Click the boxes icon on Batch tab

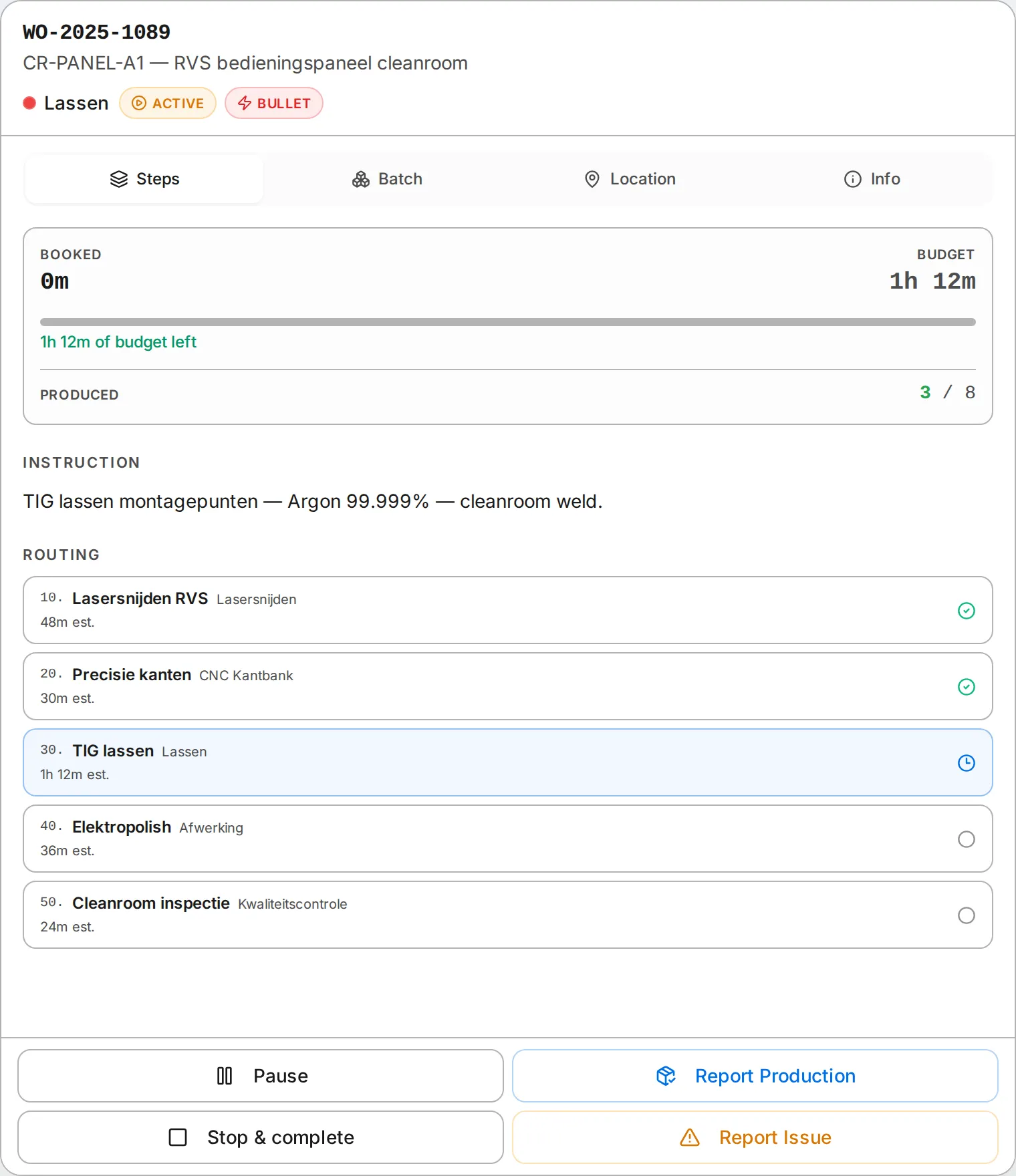tap(361, 179)
